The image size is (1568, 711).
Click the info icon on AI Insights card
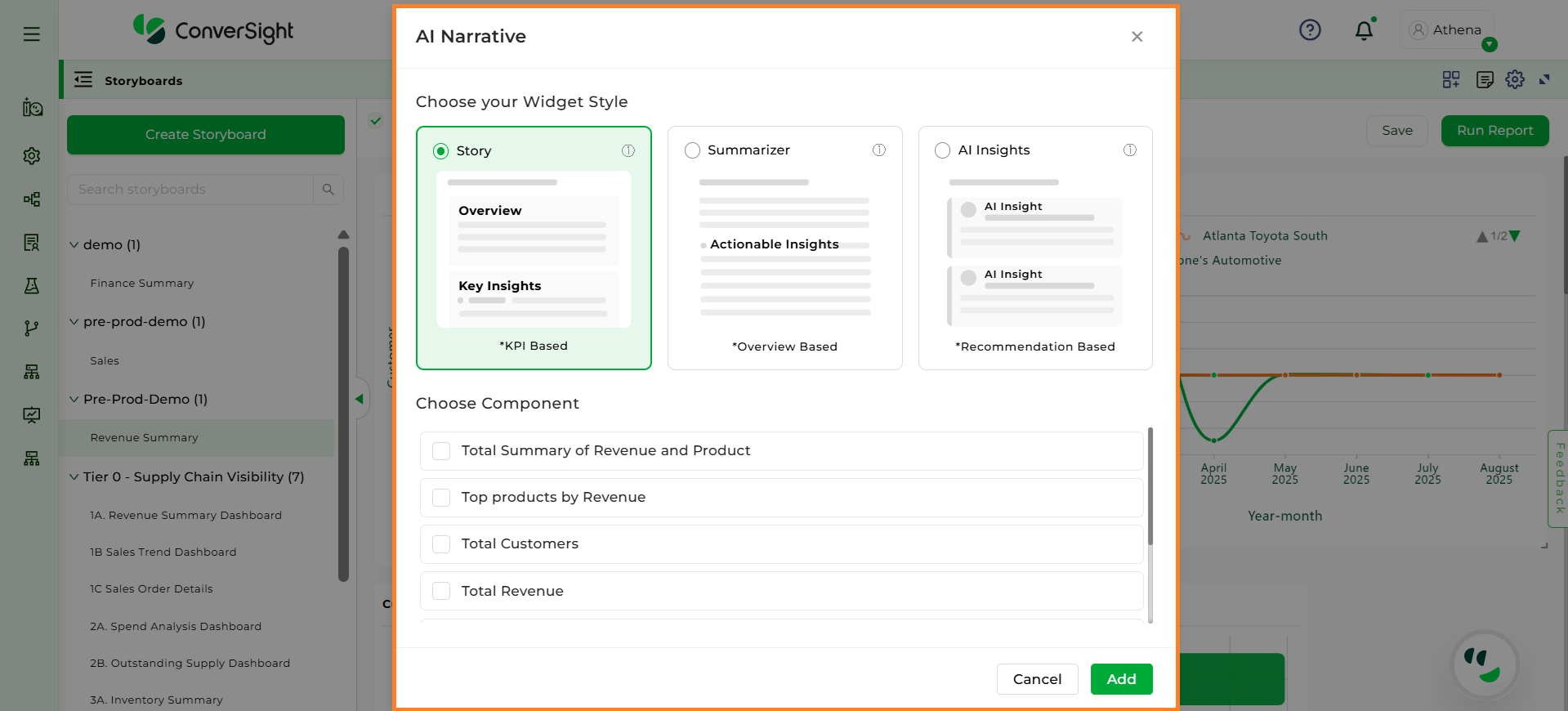pyautogui.click(x=1130, y=150)
